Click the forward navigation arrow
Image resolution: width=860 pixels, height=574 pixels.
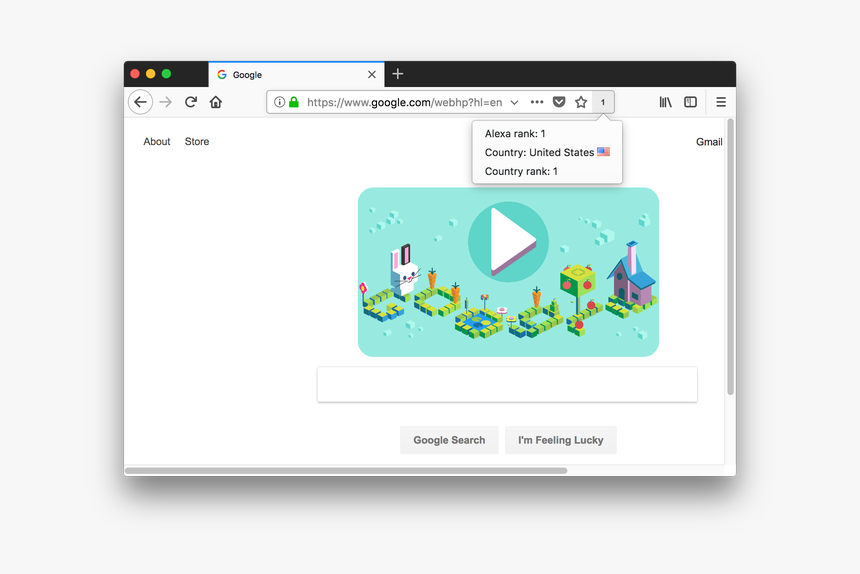click(166, 102)
